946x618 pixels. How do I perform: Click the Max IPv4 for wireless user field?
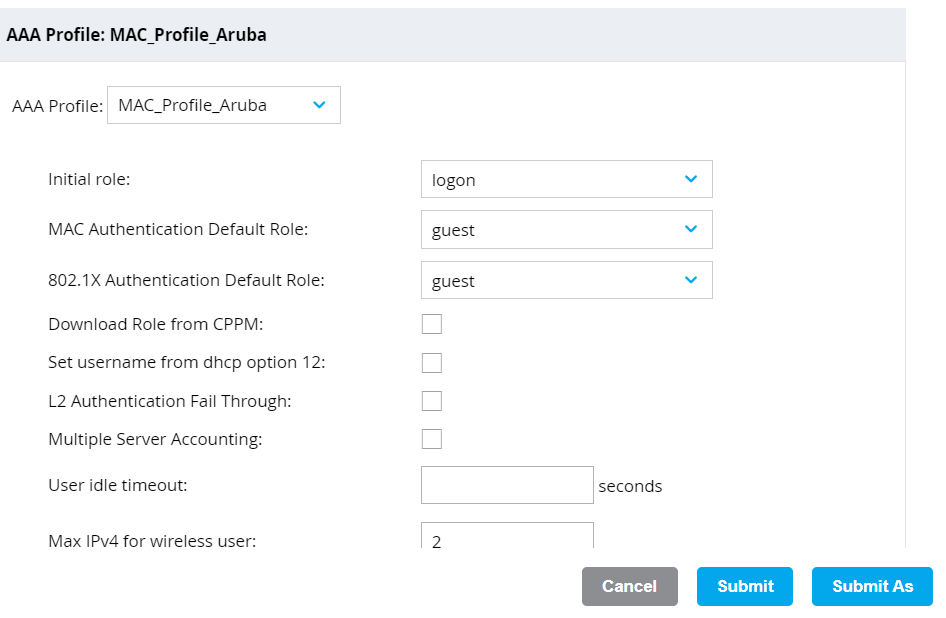pos(507,536)
